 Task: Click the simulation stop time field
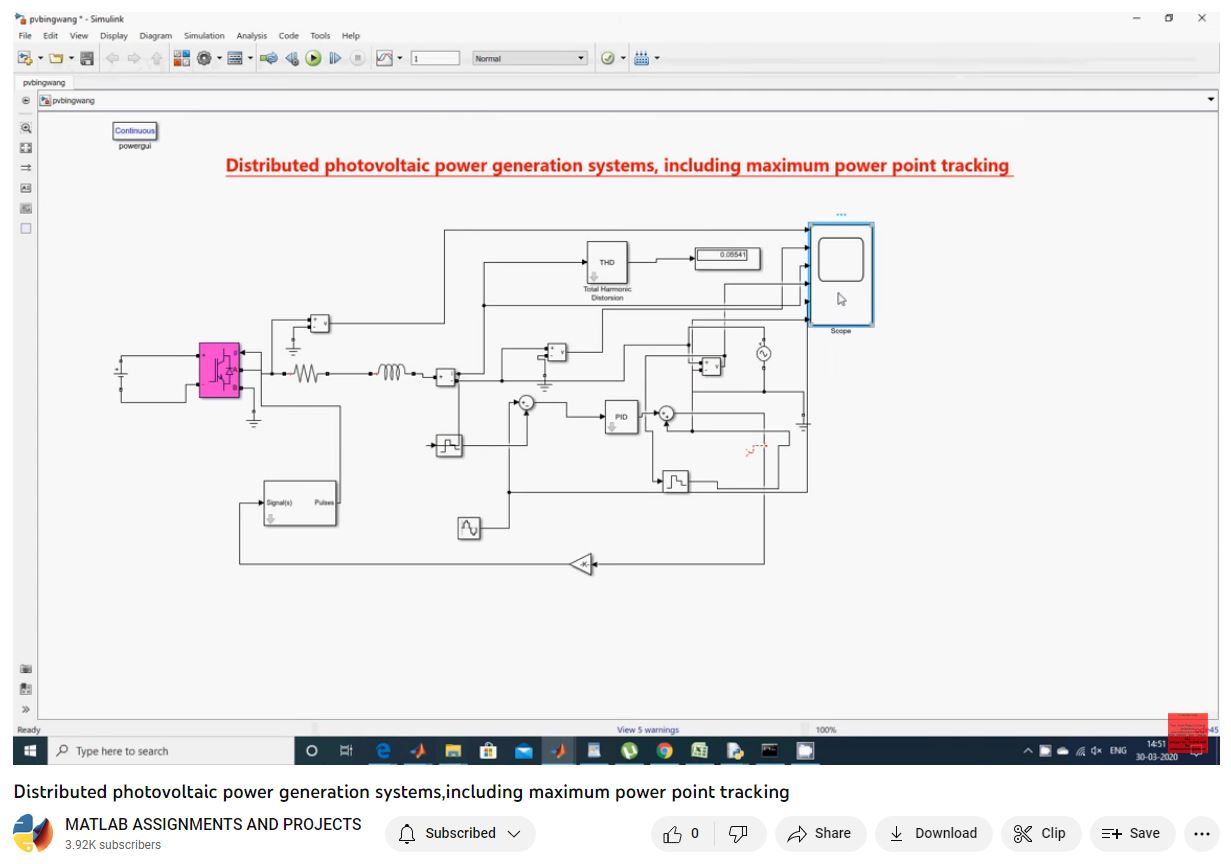coord(434,59)
